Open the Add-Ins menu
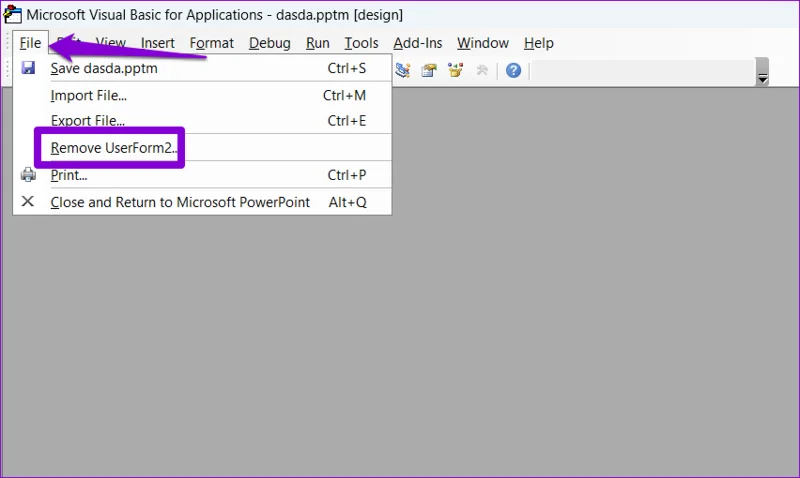The image size is (800, 478). pos(417,43)
